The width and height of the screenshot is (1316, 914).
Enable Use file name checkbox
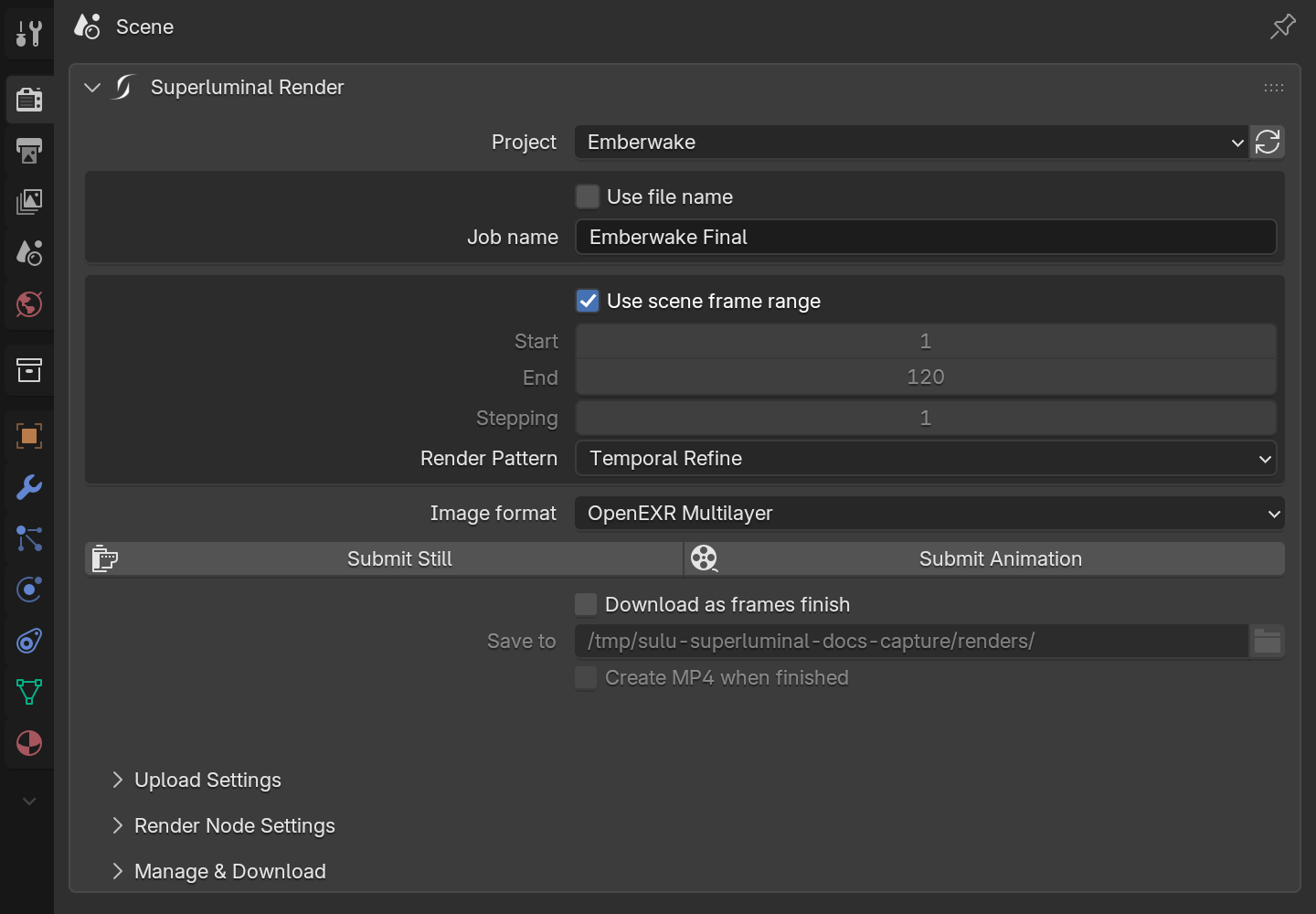coord(588,197)
